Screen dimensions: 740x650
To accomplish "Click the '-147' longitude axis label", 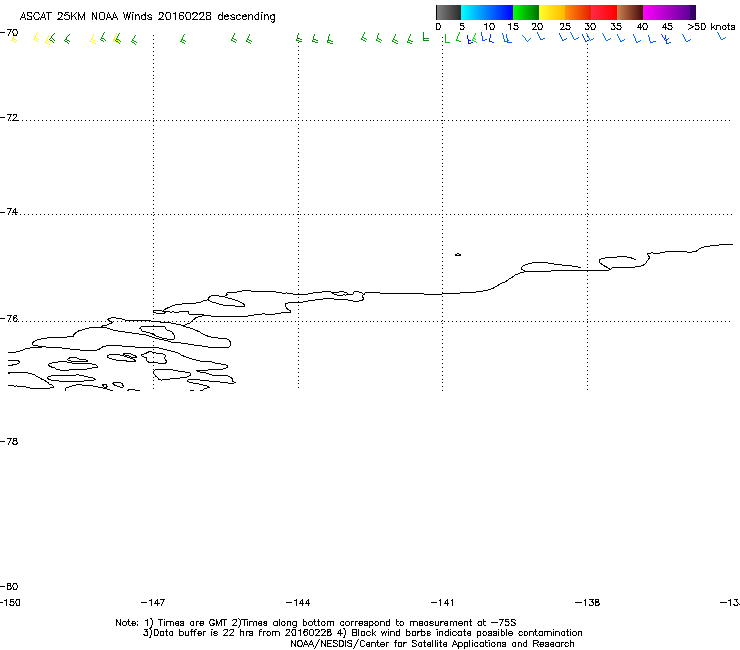I will 153,603.
